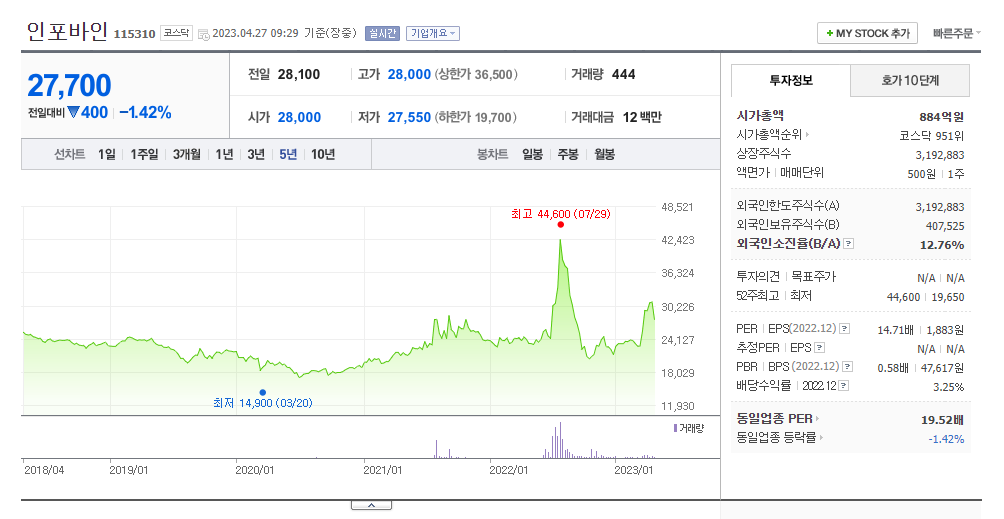
Task: Click the 상장주식수 3,192,883 value
Action: point(940,155)
